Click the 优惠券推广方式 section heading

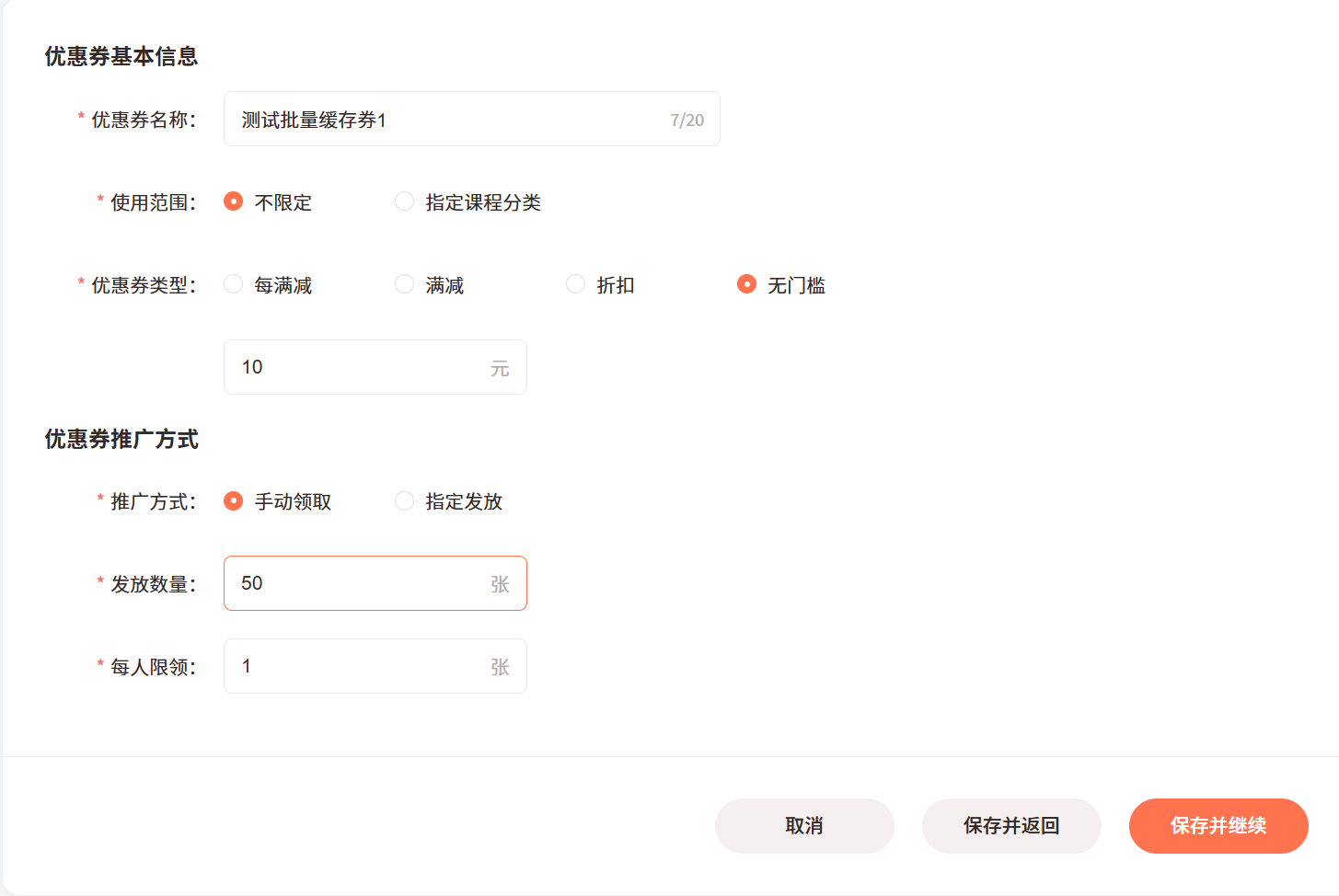click(121, 439)
